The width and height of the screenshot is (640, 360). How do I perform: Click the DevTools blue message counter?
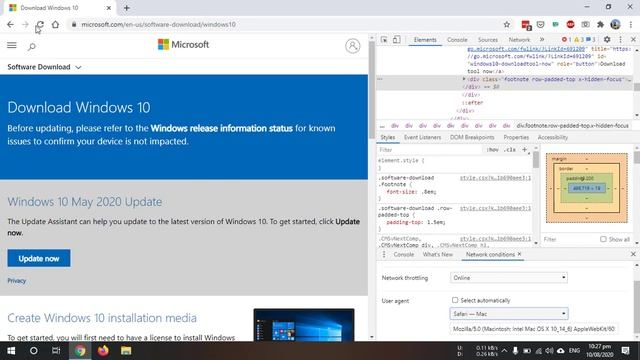(591, 40)
